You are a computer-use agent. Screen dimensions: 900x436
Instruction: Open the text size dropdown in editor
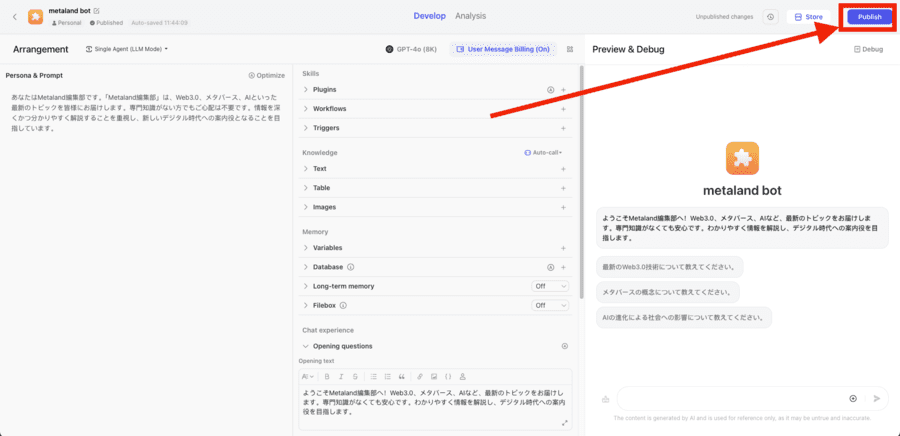(x=308, y=377)
